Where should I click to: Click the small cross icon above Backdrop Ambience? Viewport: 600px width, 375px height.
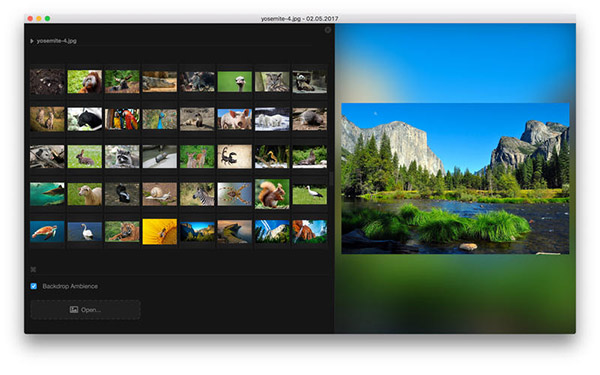(x=33, y=269)
